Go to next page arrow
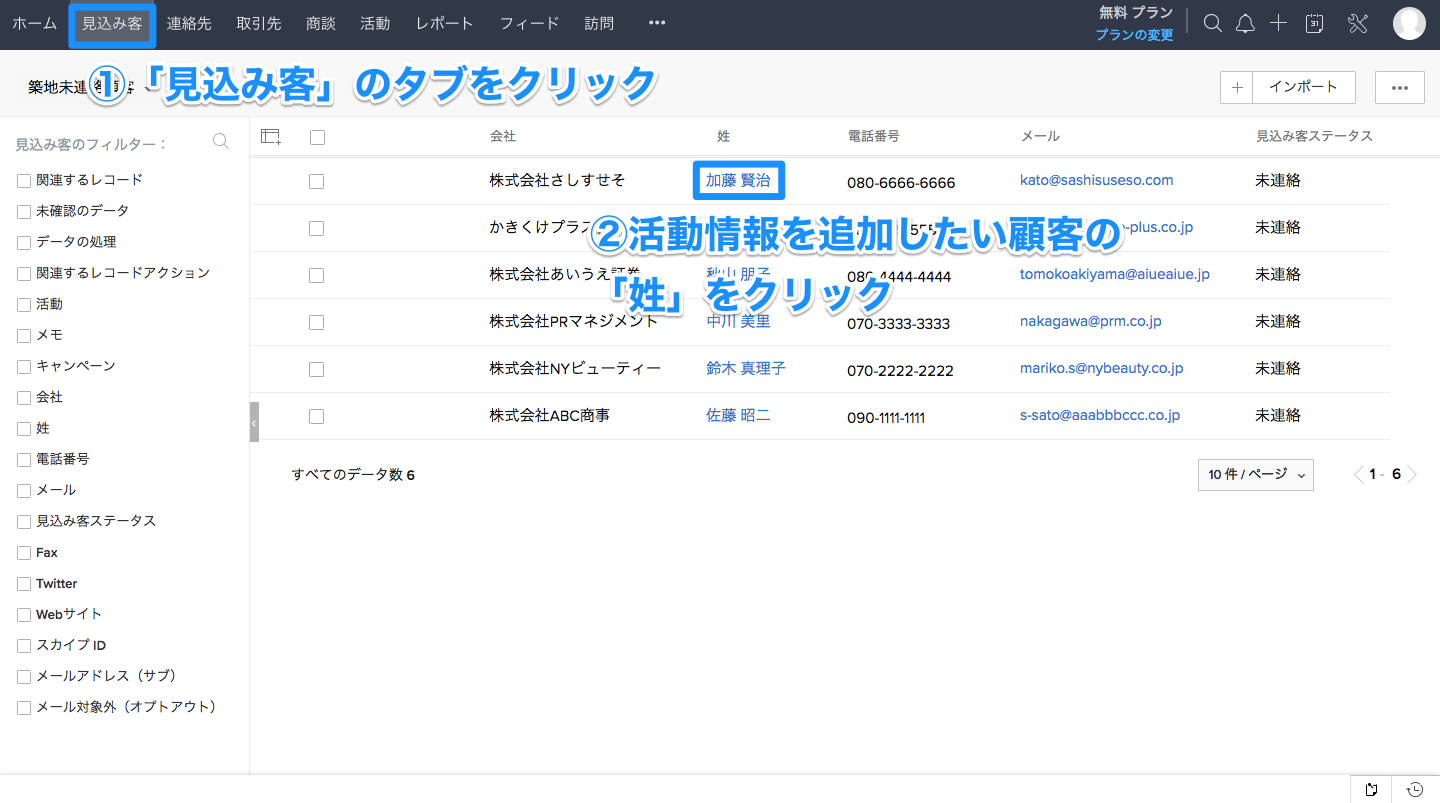 coord(1412,475)
